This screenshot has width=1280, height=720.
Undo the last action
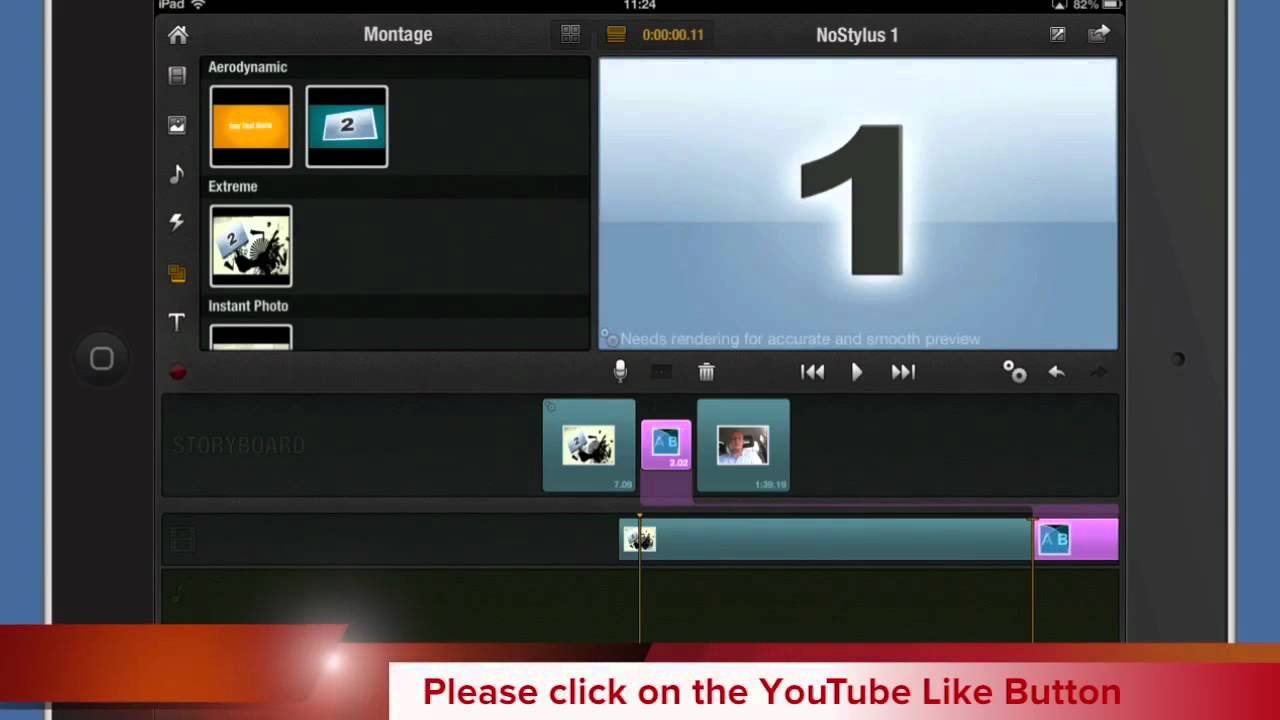pos(1056,372)
